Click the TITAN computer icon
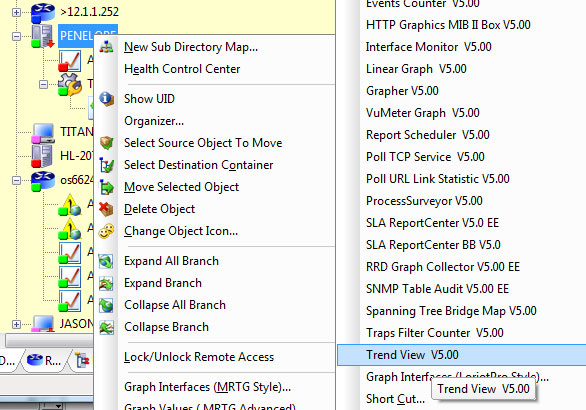Screen dimensions: 586x410 [x=43, y=133]
